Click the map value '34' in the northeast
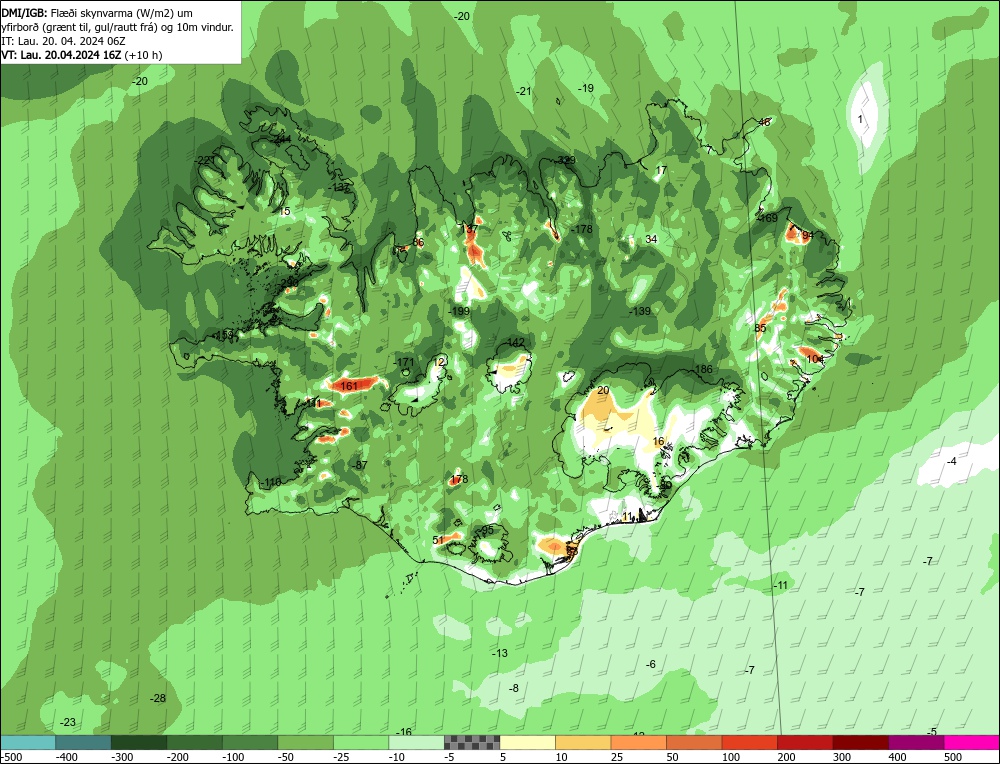 coord(651,239)
